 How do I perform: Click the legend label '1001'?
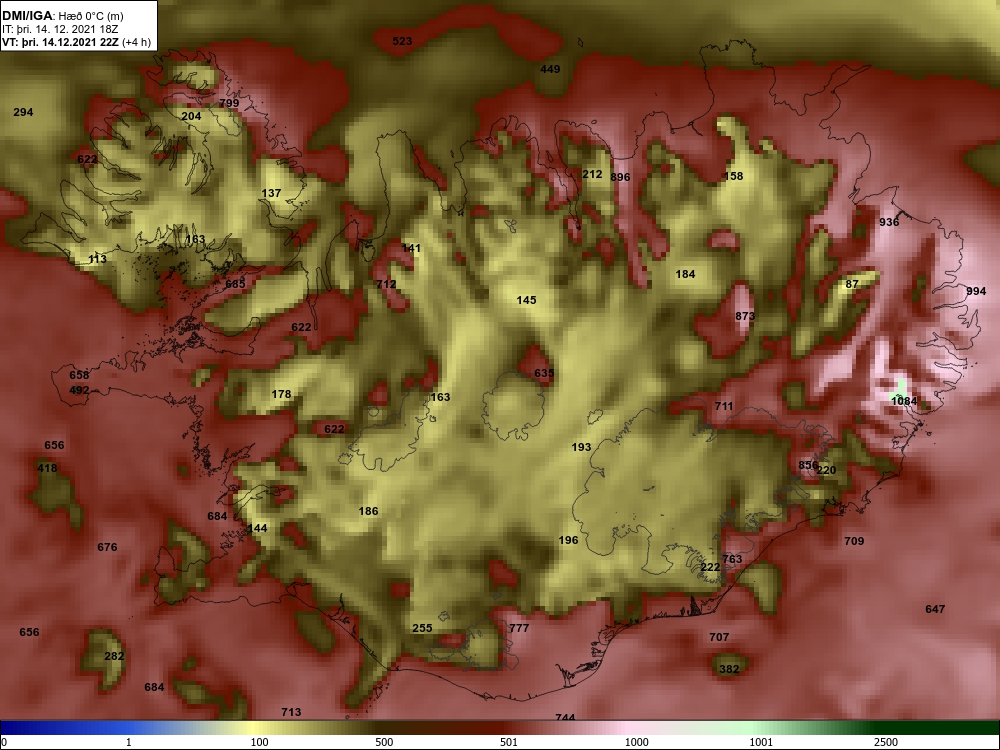[761, 742]
